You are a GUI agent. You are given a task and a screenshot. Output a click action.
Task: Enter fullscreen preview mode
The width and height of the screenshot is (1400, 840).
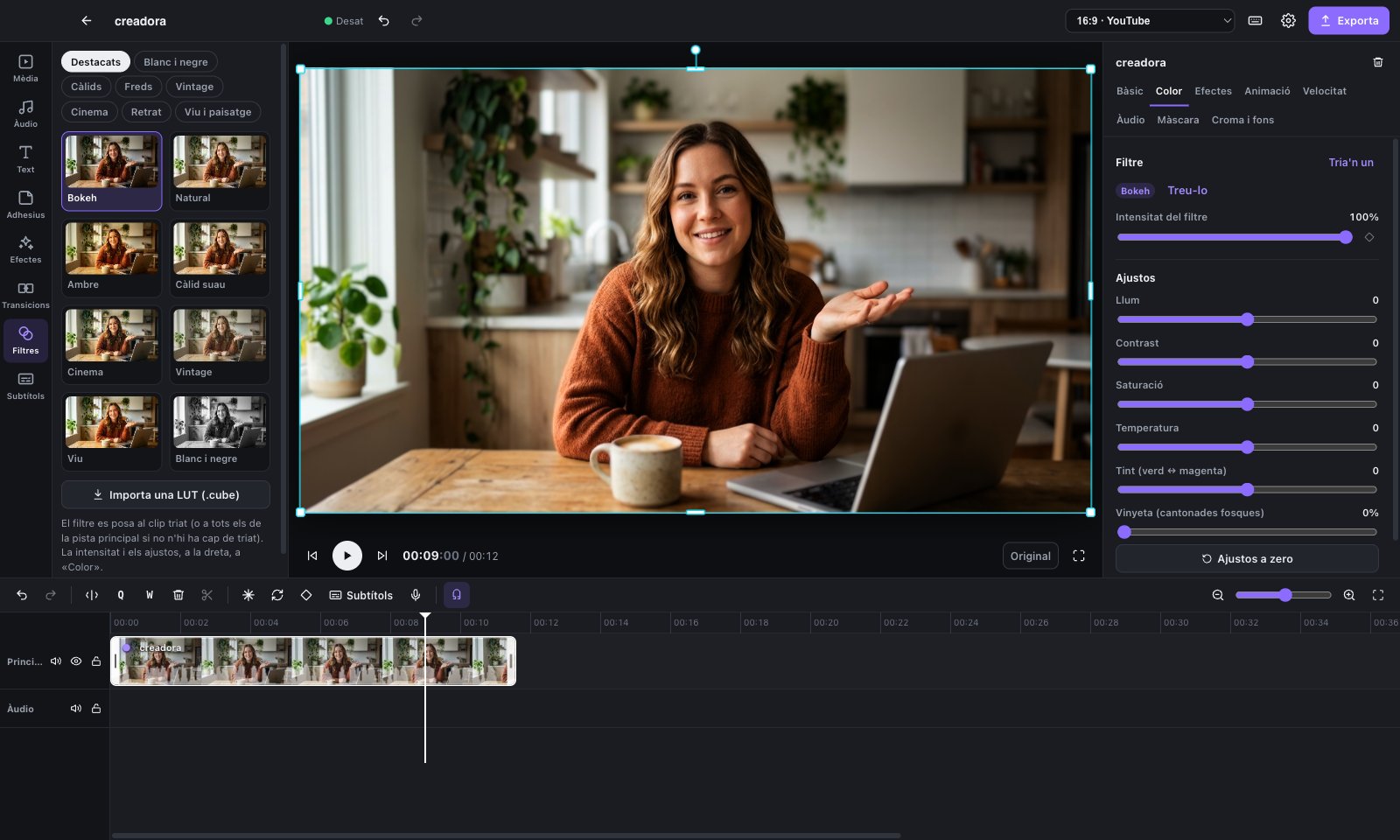point(1079,556)
